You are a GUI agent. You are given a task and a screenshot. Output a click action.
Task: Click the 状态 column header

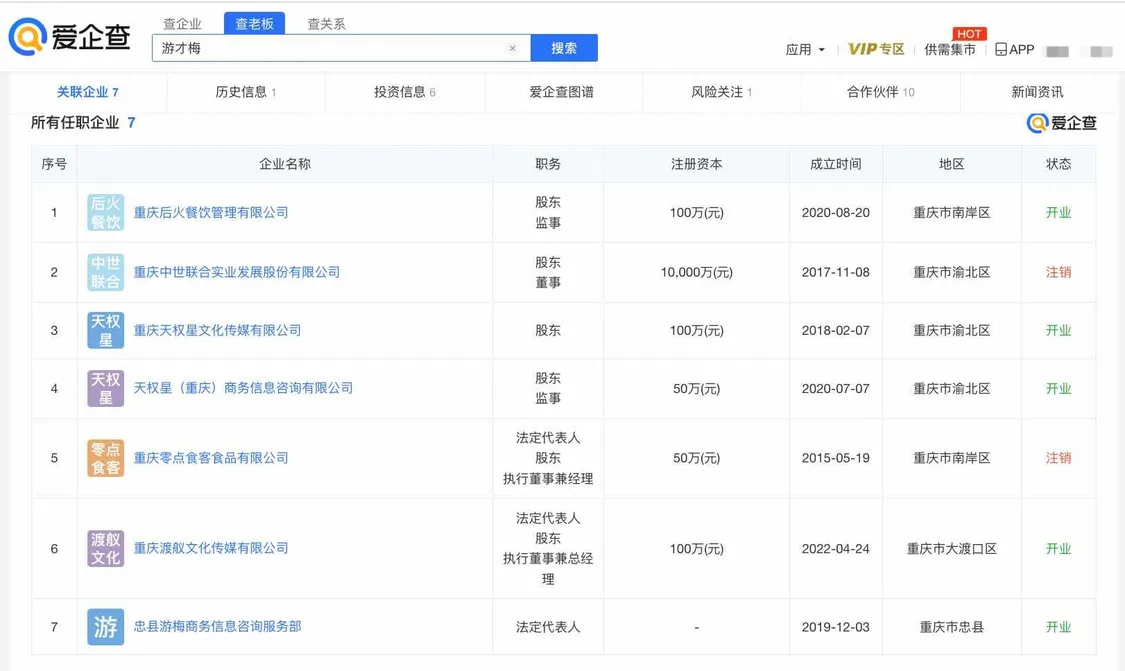click(1058, 164)
